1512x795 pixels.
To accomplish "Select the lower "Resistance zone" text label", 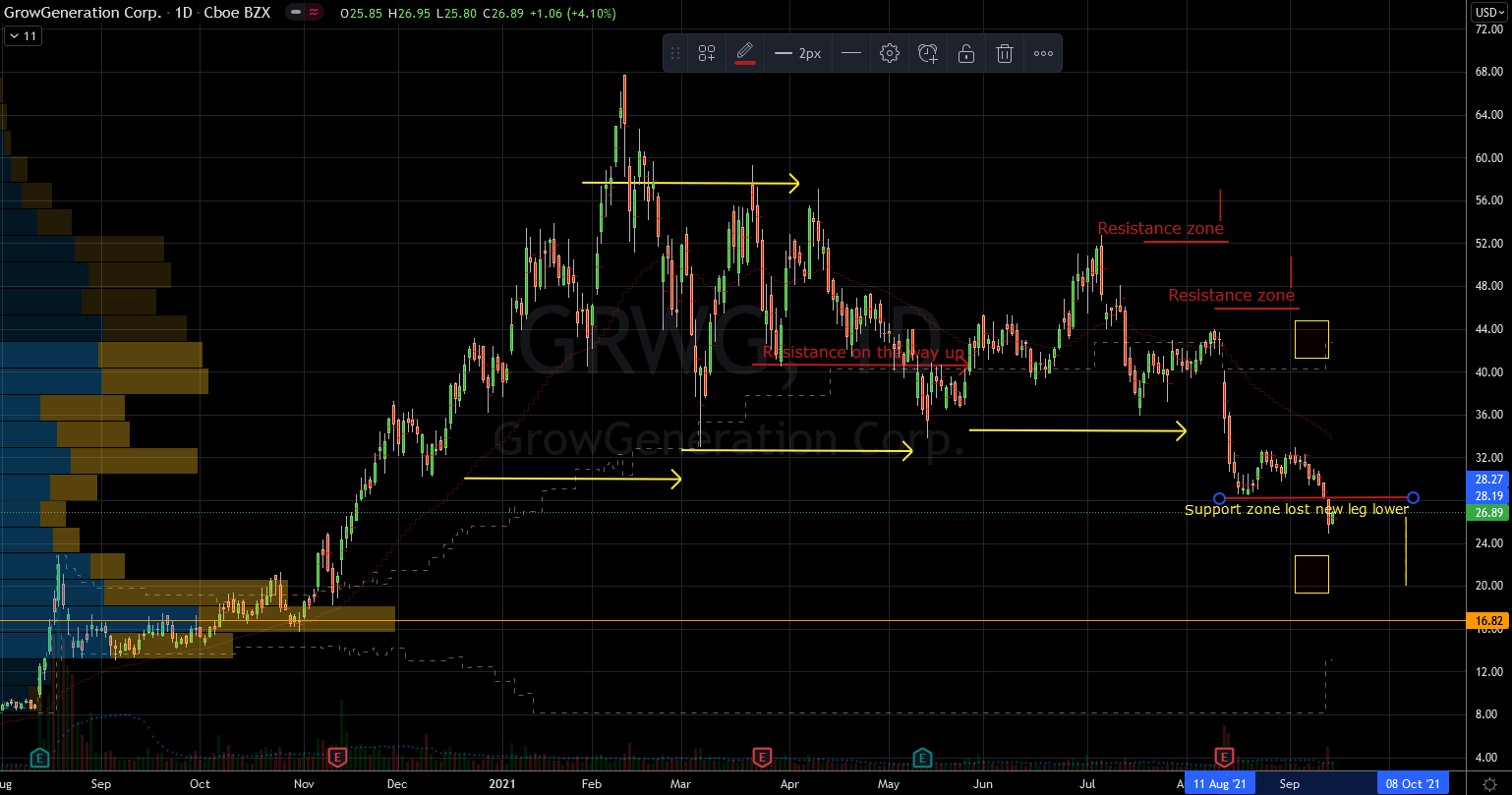I will (x=1232, y=296).
